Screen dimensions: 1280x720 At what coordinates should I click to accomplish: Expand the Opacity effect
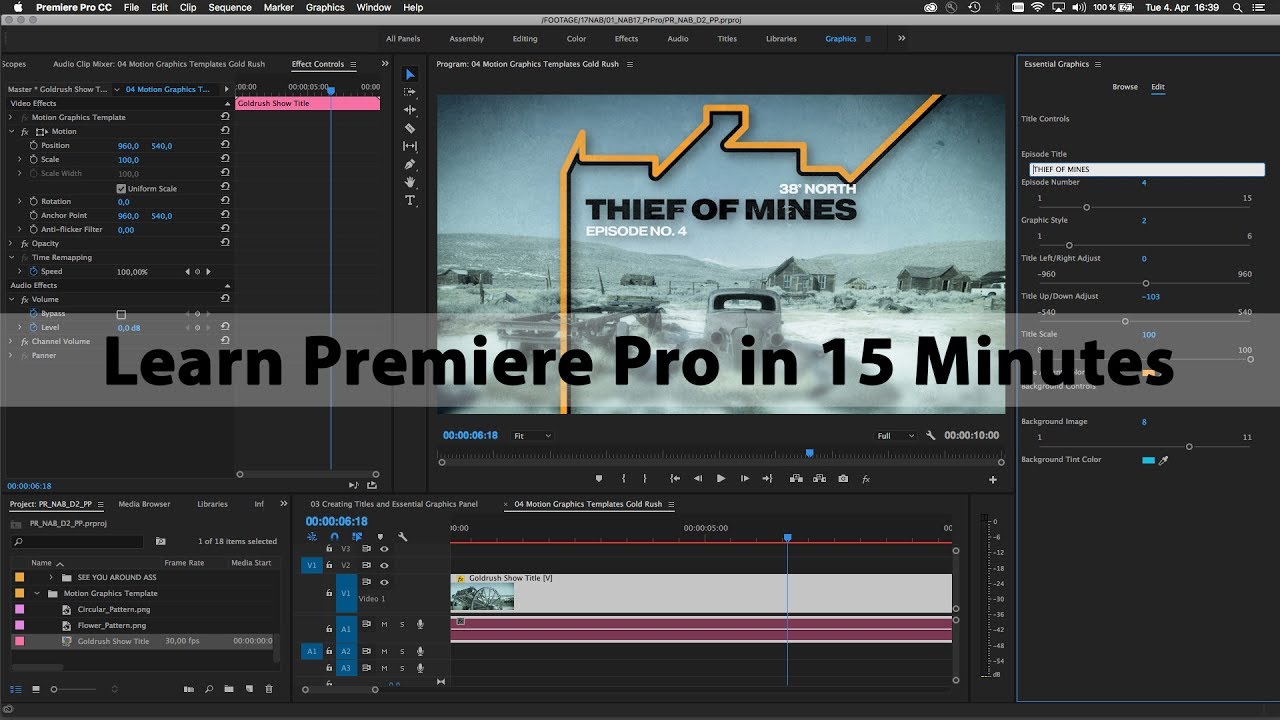[x=11, y=244]
